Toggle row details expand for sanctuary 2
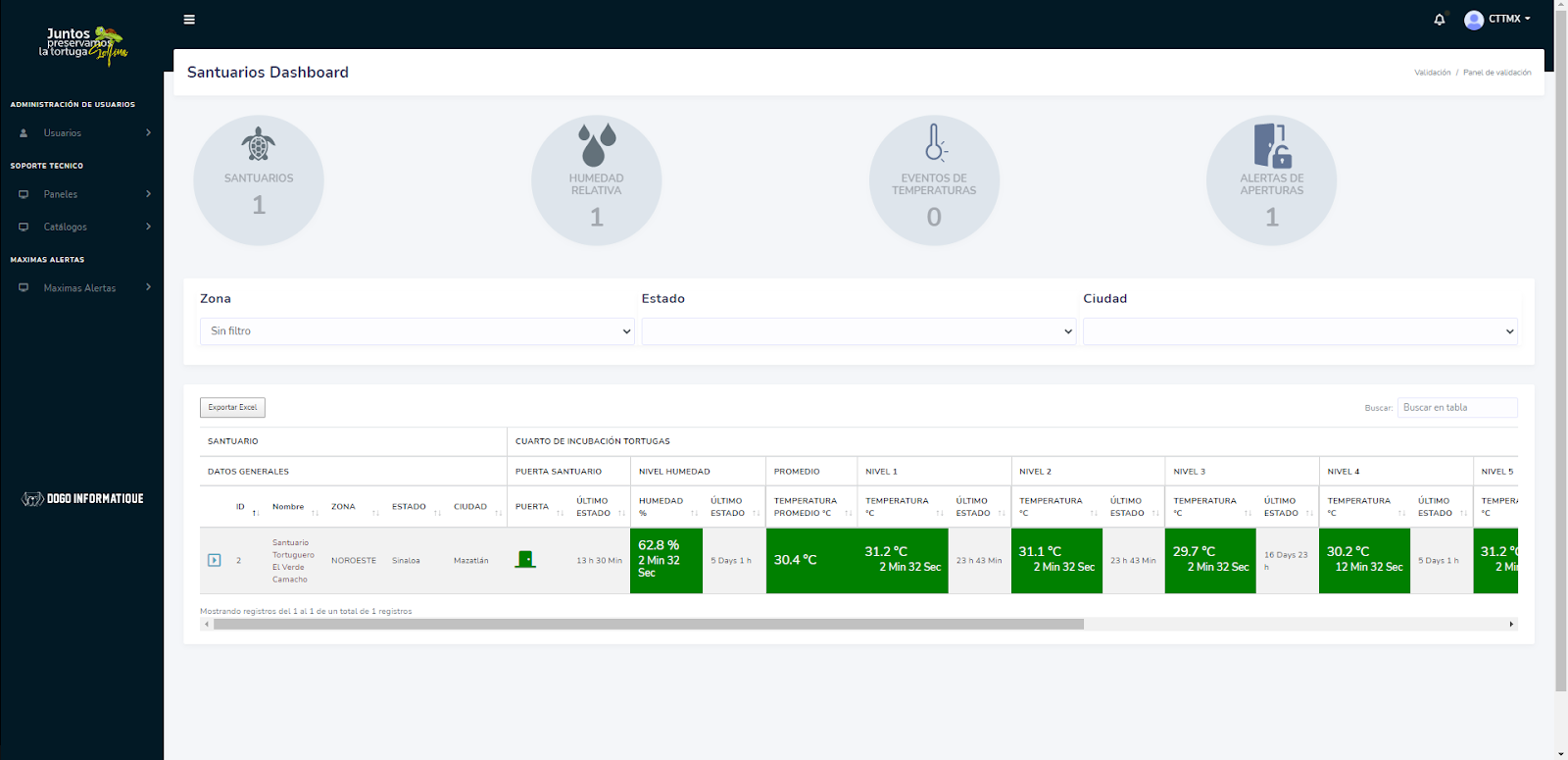Viewport: 1568px width, 760px height. (x=215, y=561)
